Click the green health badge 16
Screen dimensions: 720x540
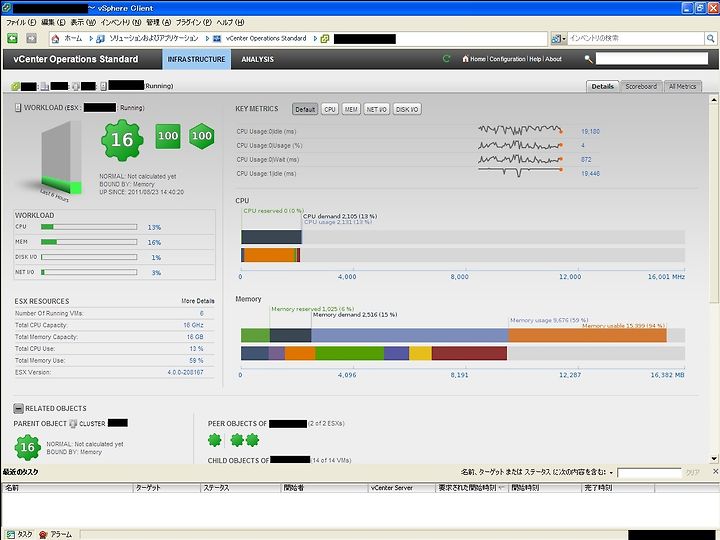tap(122, 140)
